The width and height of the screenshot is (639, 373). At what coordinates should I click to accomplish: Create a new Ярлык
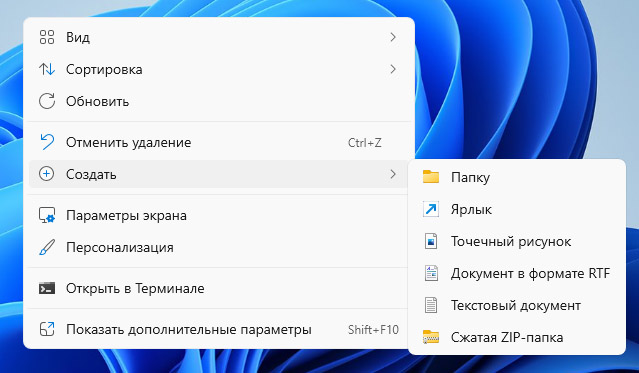pyautogui.click(x=517, y=209)
